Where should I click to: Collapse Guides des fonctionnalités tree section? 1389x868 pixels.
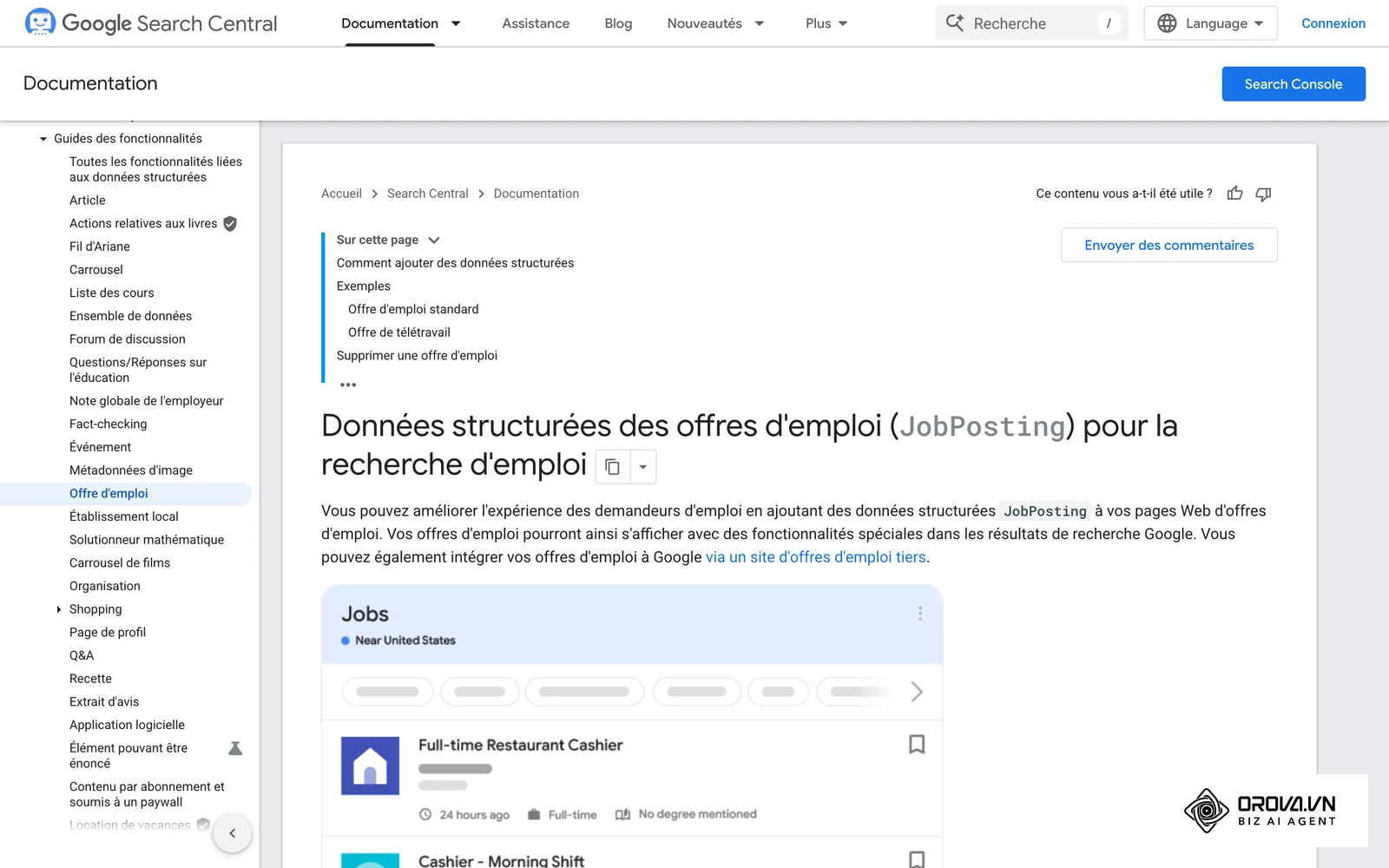[x=43, y=139]
